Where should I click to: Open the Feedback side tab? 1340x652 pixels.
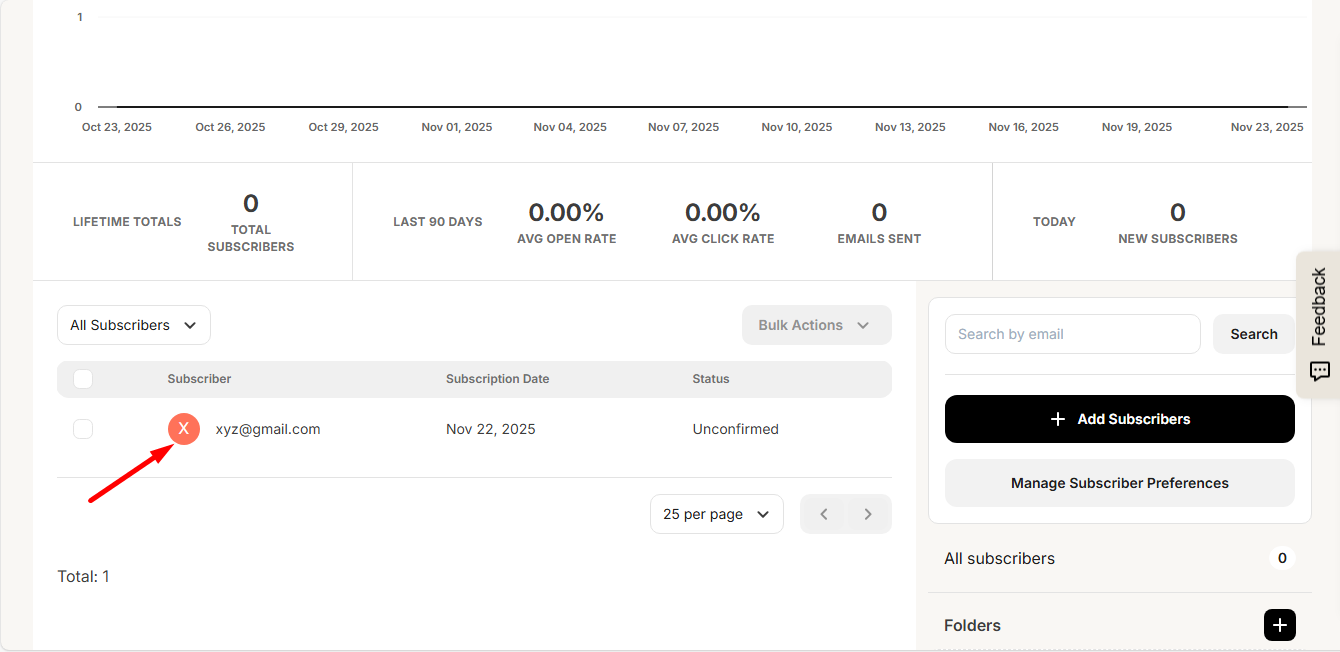(1318, 324)
